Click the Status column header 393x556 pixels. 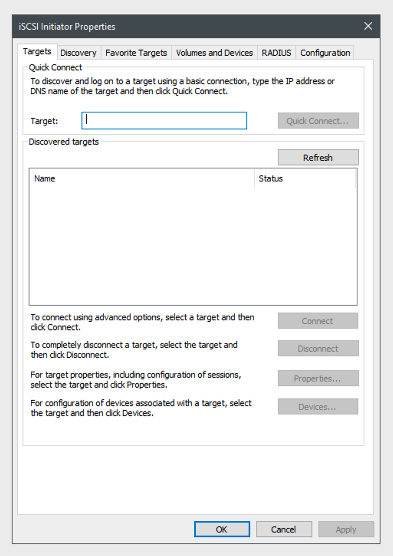pyautogui.click(x=305, y=178)
